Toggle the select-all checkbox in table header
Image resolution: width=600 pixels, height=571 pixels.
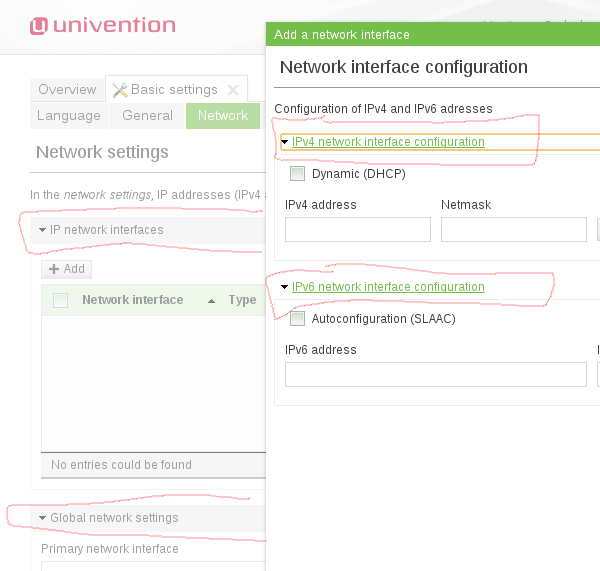(x=60, y=300)
